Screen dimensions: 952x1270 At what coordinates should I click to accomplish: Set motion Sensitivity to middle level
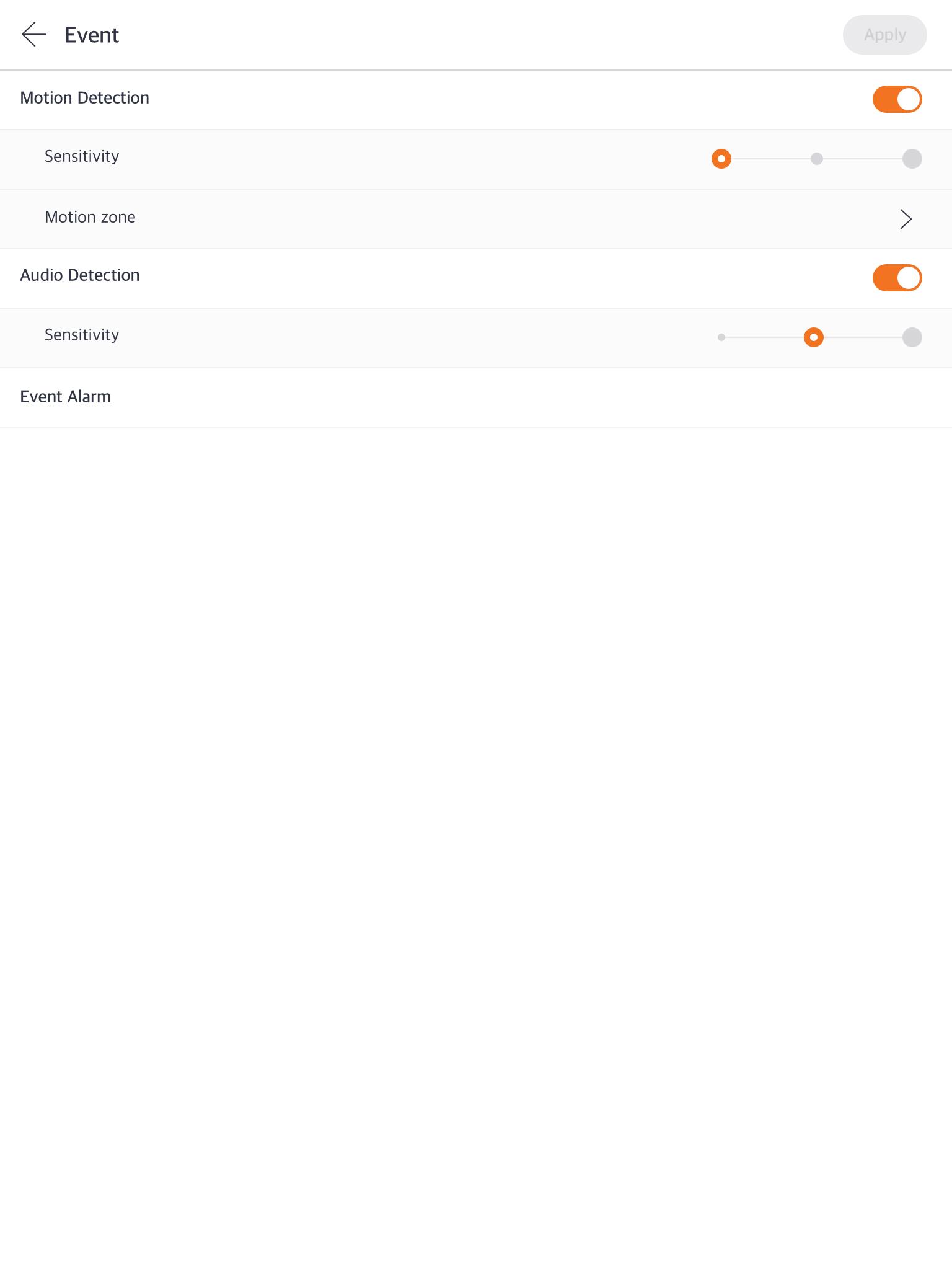[817, 159]
